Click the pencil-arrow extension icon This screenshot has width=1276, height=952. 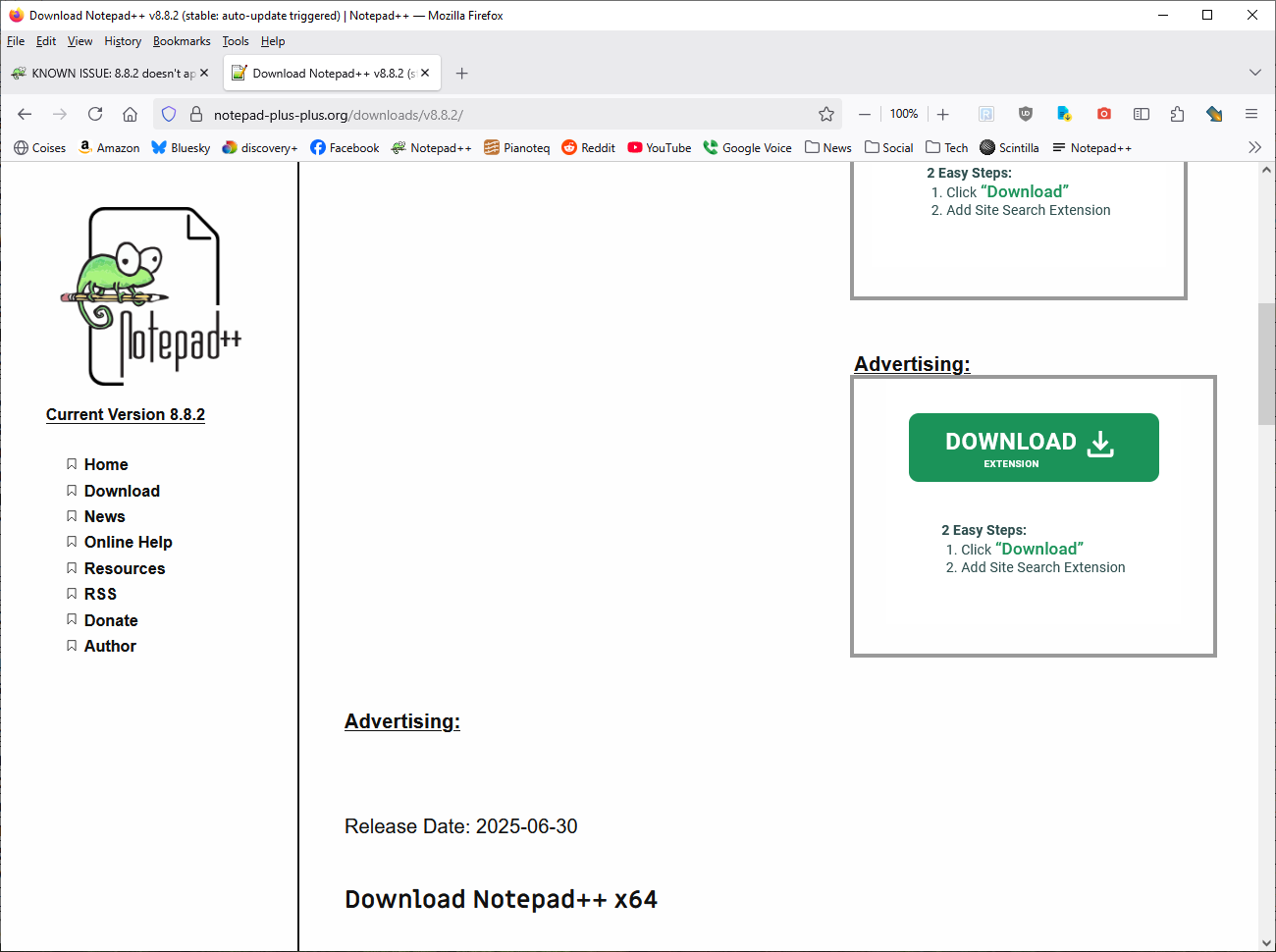pyautogui.click(x=1215, y=114)
